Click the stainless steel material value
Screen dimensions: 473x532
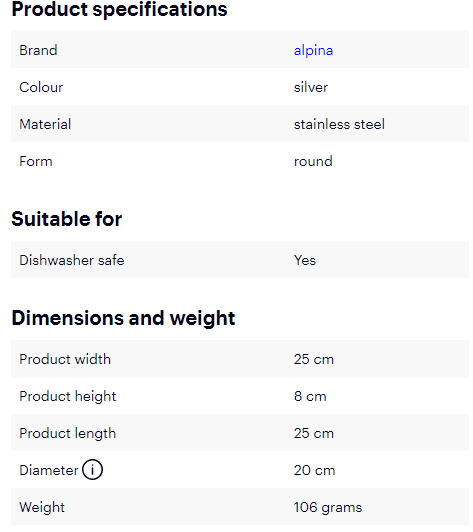point(339,124)
